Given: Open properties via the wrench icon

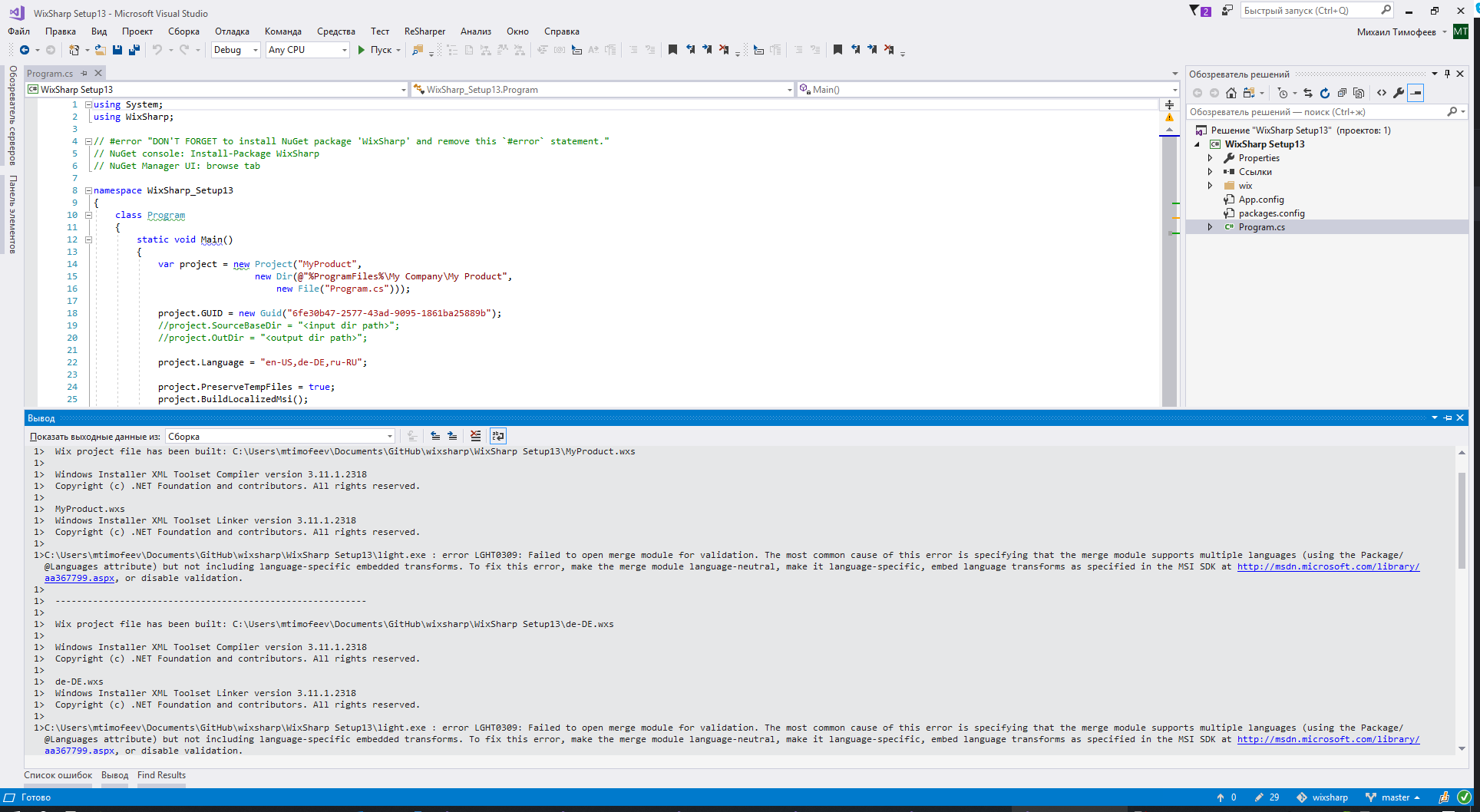Looking at the screenshot, I should (x=1399, y=93).
